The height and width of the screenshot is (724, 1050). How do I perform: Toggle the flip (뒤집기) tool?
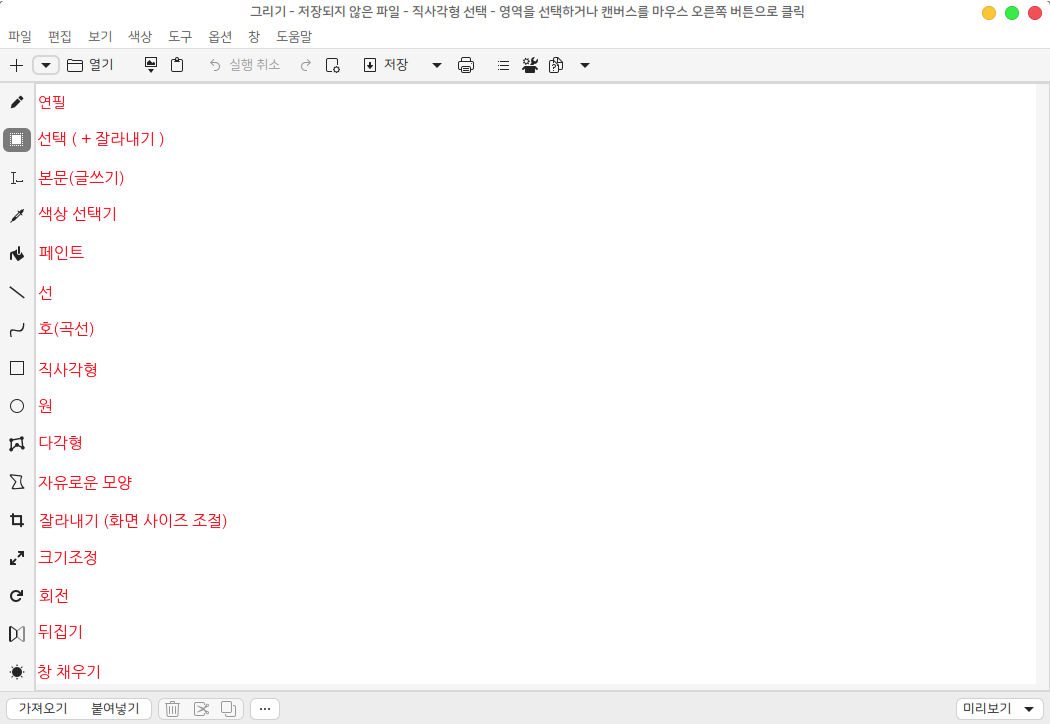point(17,634)
